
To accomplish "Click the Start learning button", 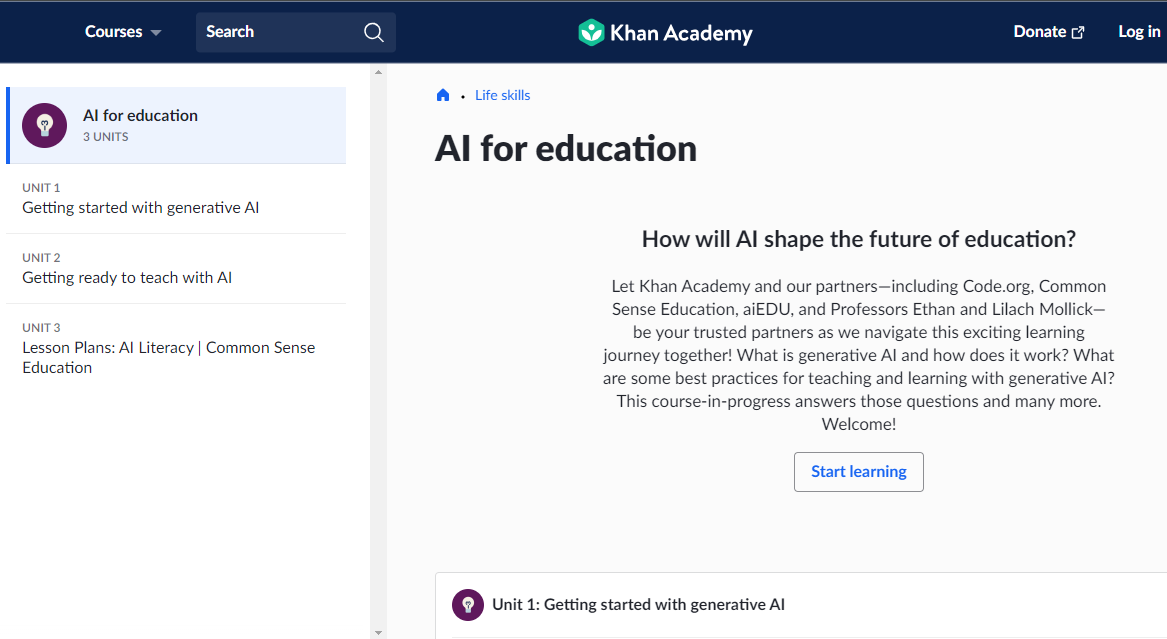I will pyautogui.click(x=858, y=472).
